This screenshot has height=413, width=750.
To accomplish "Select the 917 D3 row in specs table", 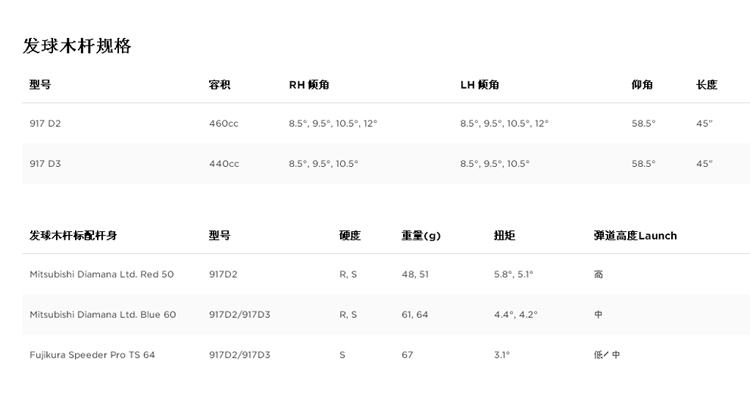I will click(46, 163).
